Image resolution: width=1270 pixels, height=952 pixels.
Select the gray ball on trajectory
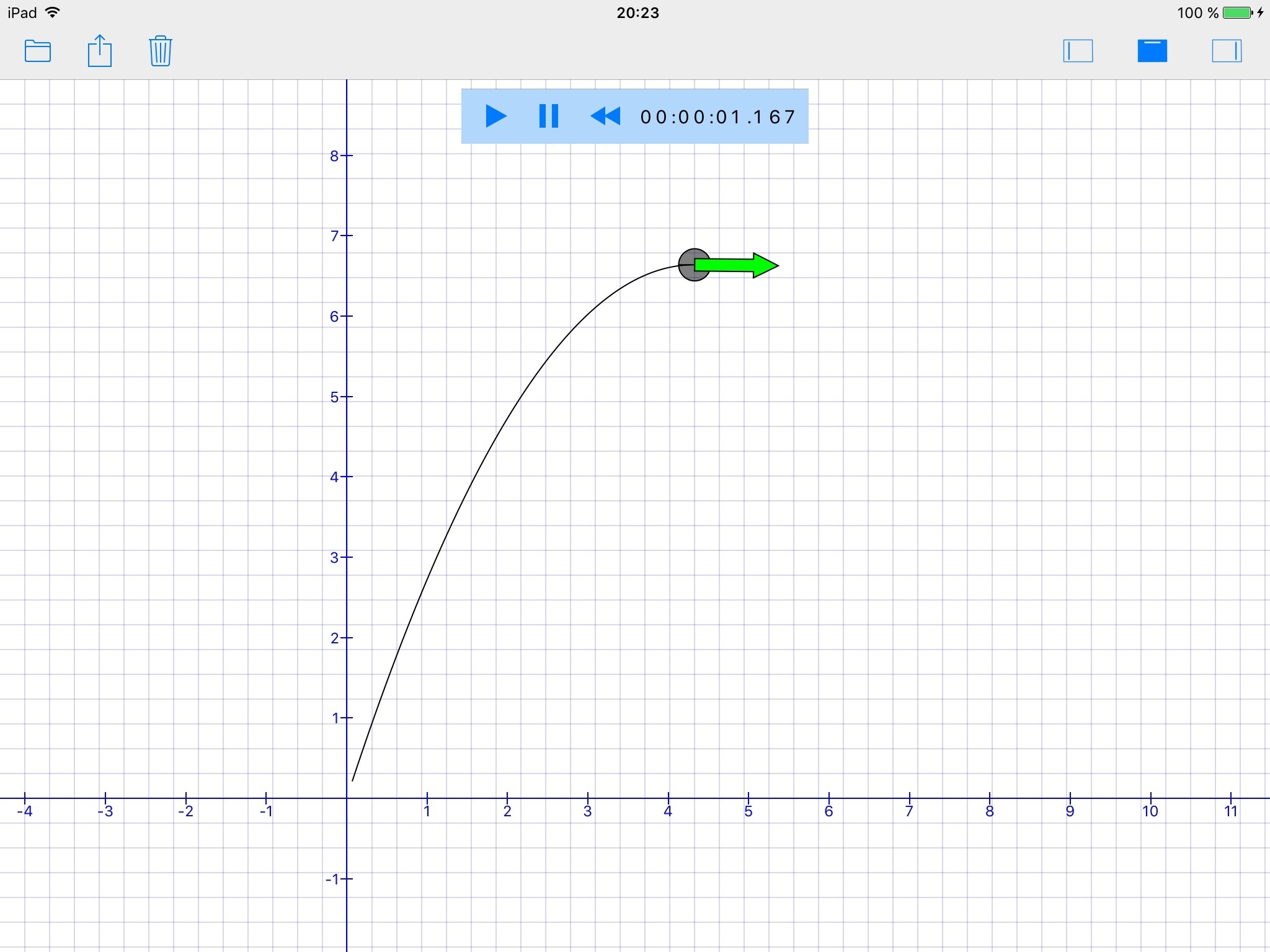click(x=687, y=265)
